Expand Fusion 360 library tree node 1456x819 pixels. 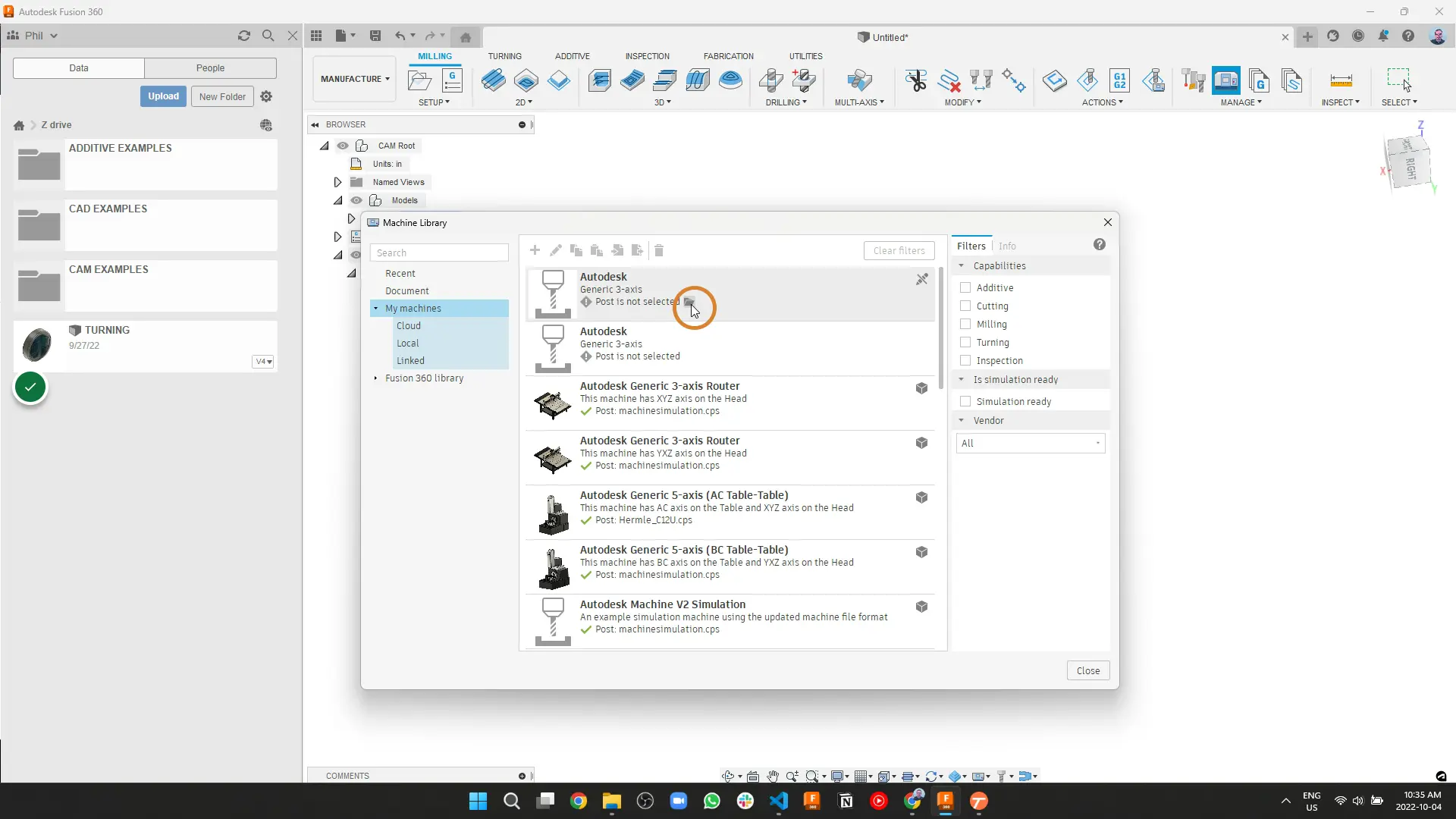[375, 378]
